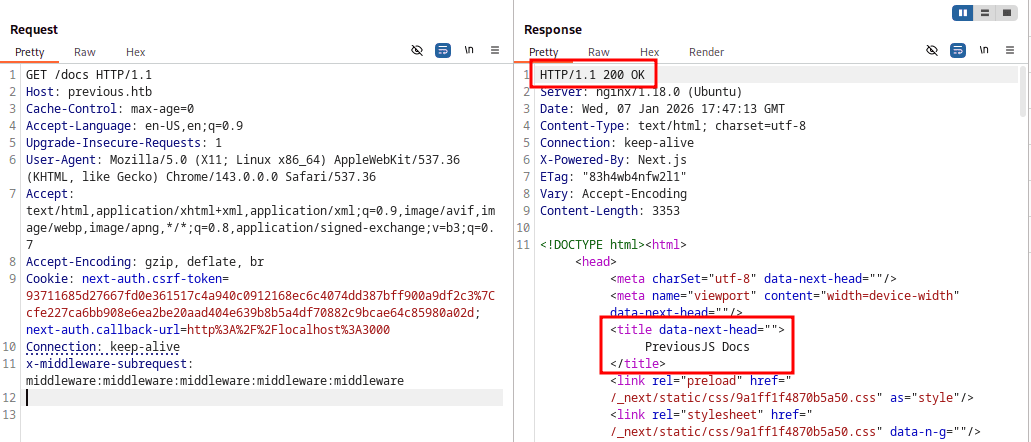Select the Response Pretty tab
This screenshot has width=1031, height=442.
tap(544, 52)
